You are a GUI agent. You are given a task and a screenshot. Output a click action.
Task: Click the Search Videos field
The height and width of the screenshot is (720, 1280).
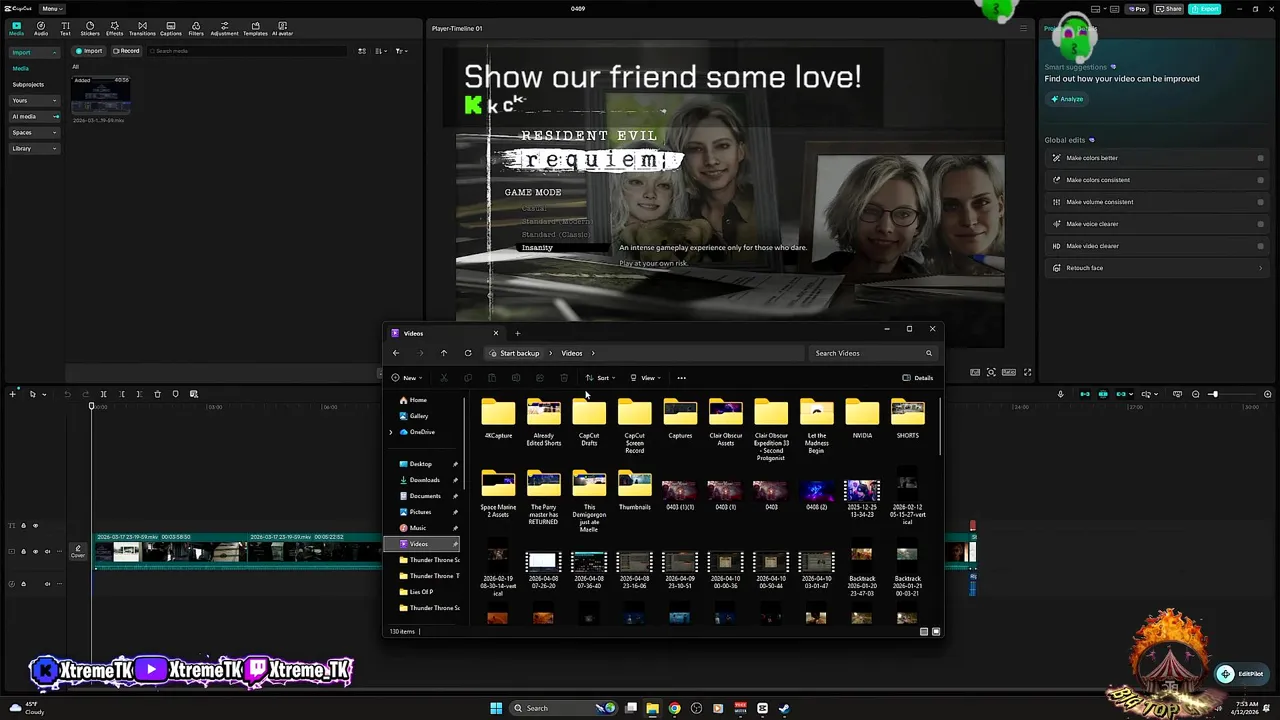click(872, 353)
